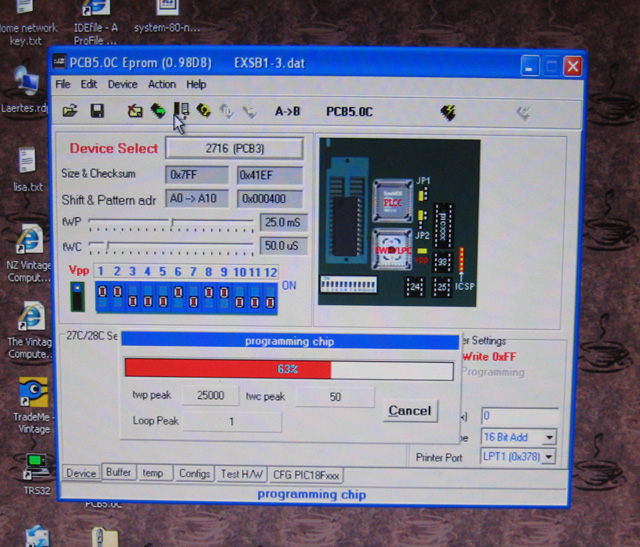Switch to the temp tab

153,473
